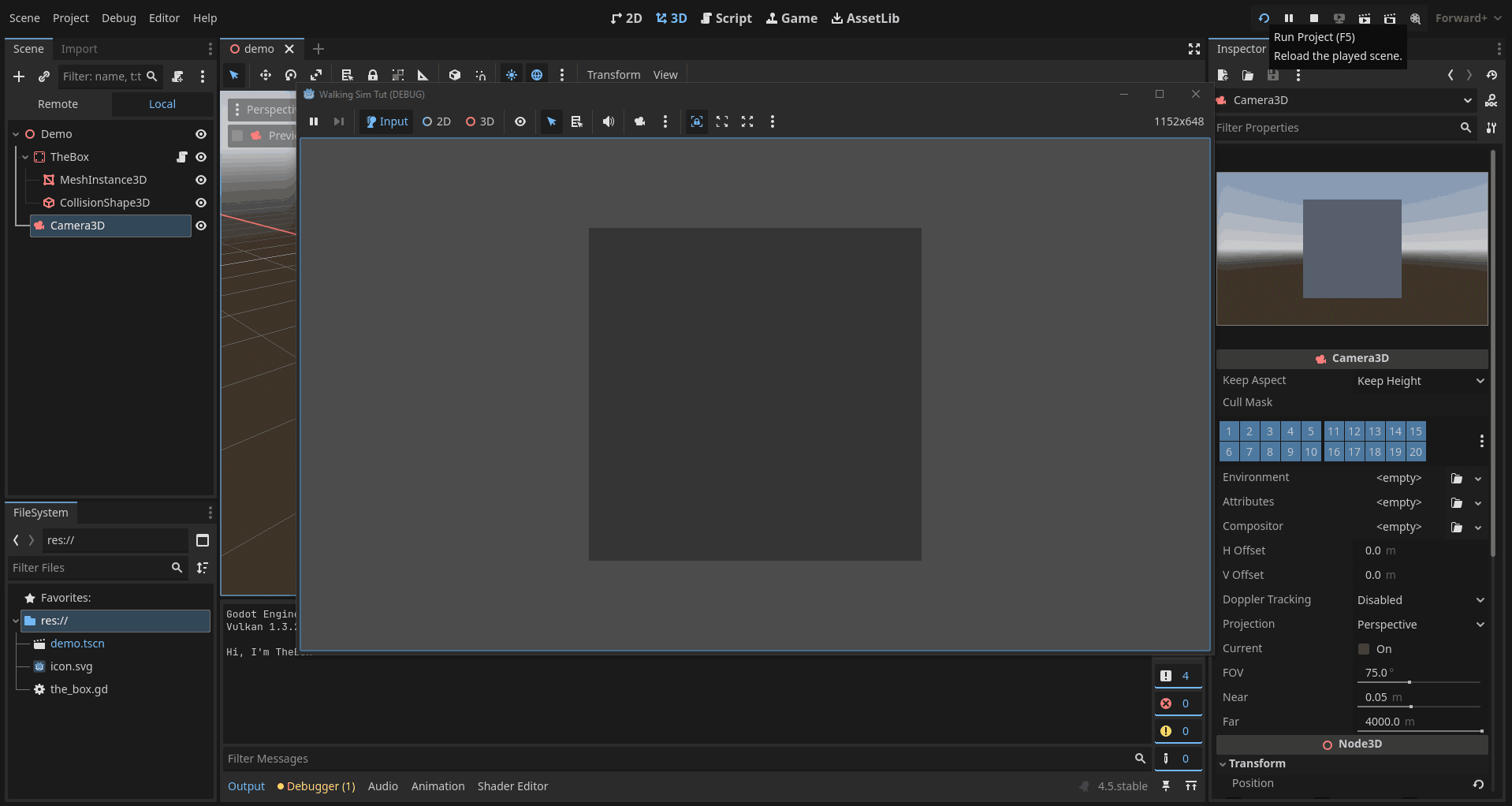Select Input mode in game window
1512x806 pixels.
(387, 121)
